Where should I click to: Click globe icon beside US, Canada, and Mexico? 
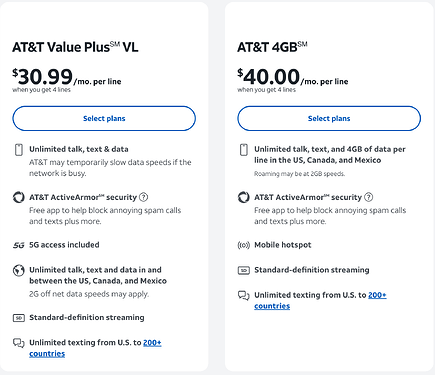pyautogui.click(x=19, y=270)
